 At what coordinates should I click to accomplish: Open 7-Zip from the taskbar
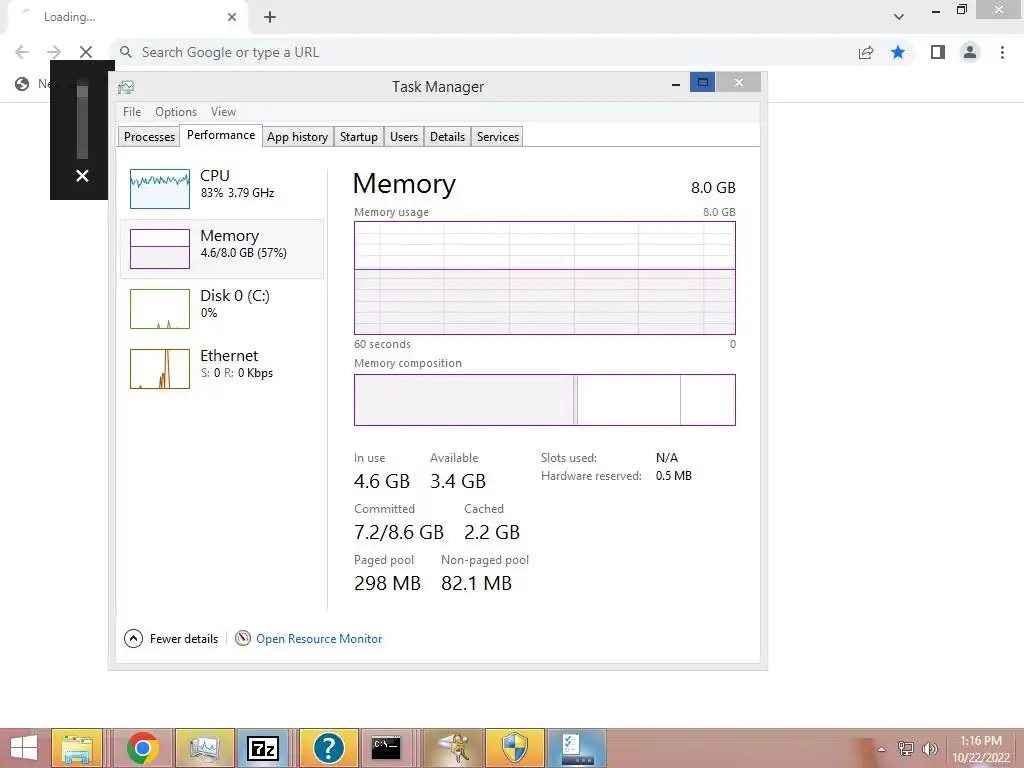point(263,748)
